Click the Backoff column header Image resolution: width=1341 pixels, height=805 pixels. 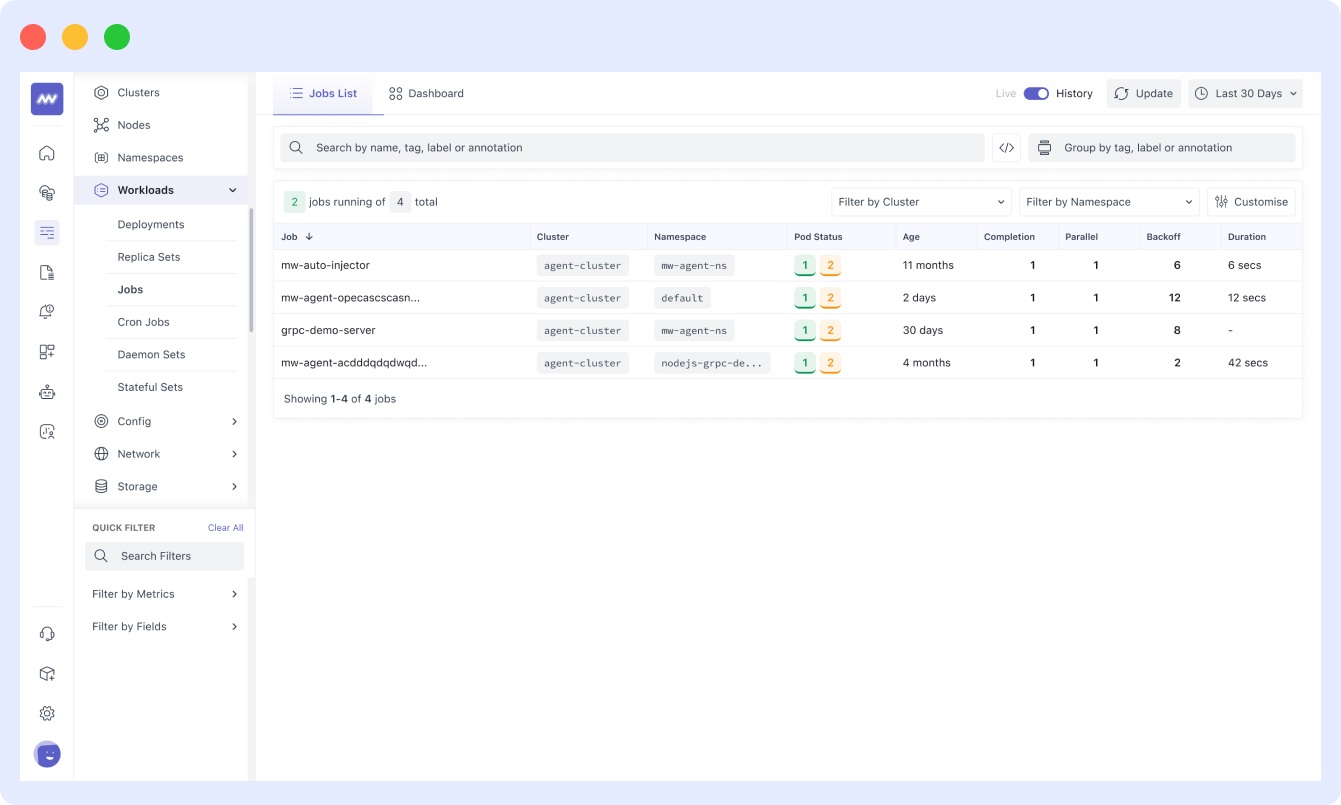pyautogui.click(x=1163, y=237)
